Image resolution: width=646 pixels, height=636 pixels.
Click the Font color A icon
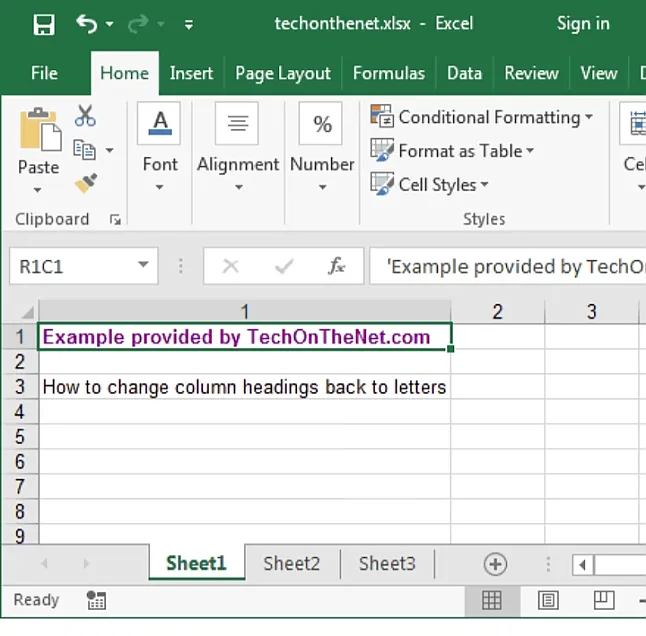[x=159, y=124]
